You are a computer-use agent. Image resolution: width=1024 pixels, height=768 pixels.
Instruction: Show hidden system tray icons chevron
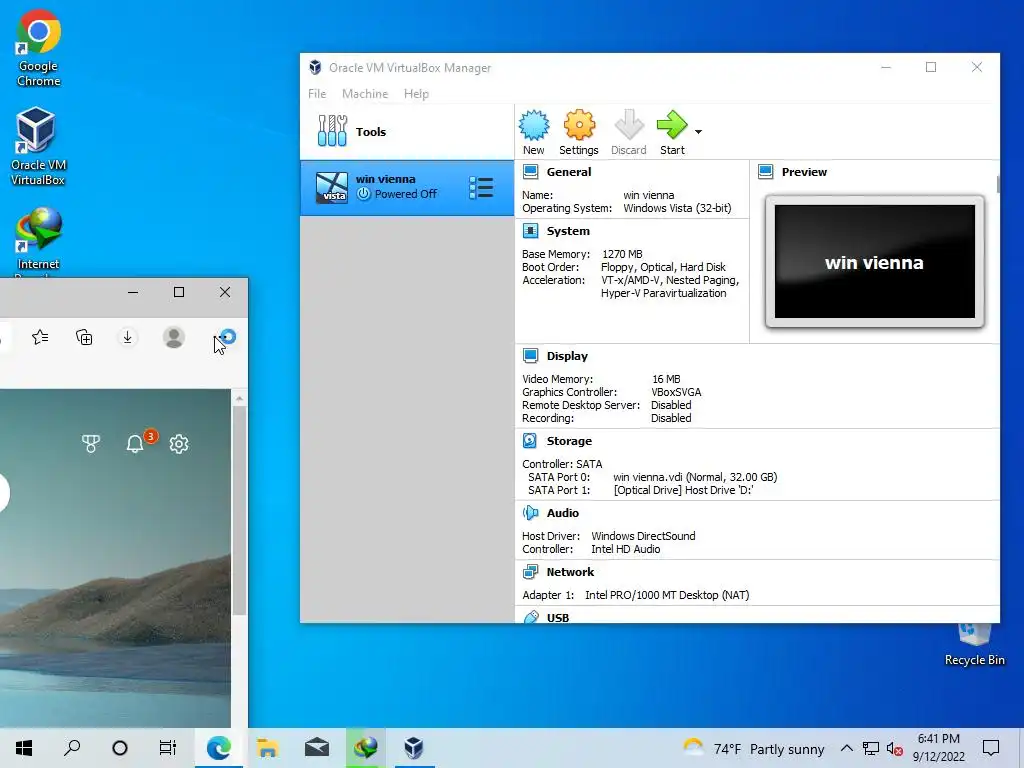[x=846, y=748]
